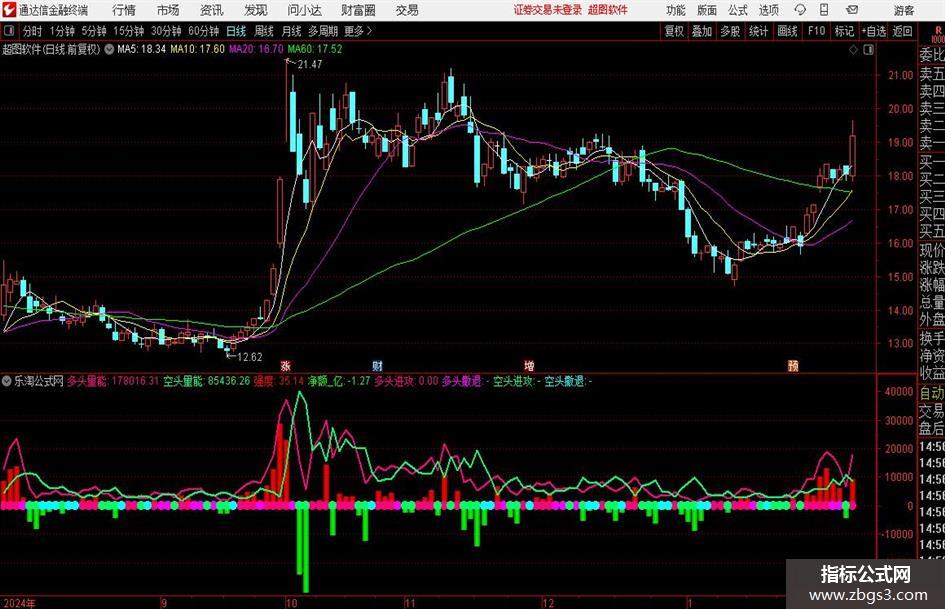Click the customer service headset icon
This screenshot has width=945, height=609.
pos(800,10)
